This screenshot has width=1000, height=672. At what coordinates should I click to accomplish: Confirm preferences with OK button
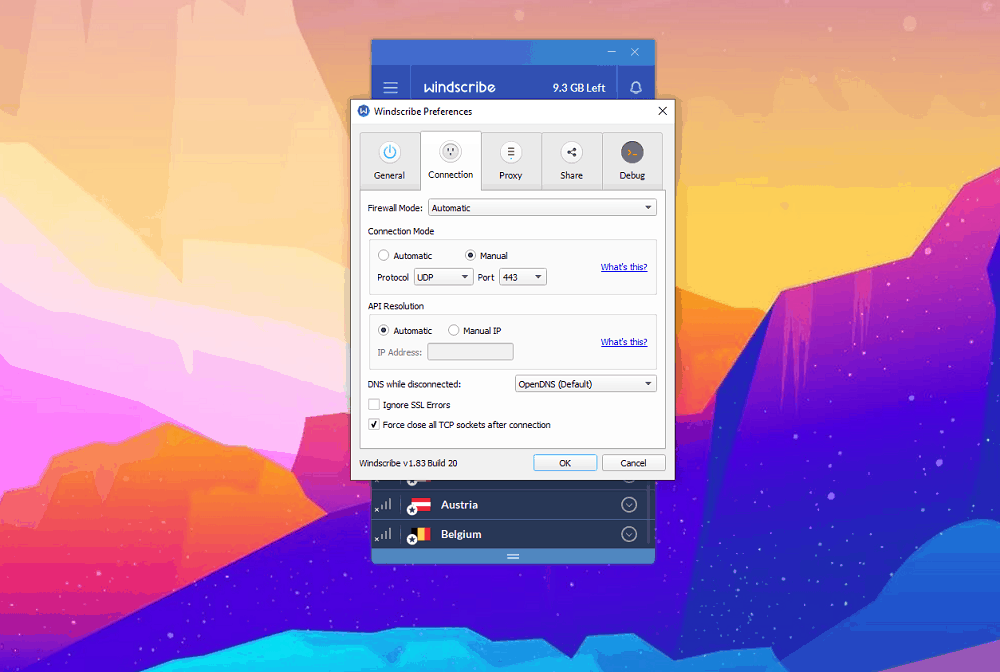pyautogui.click(x=565, y=463)
